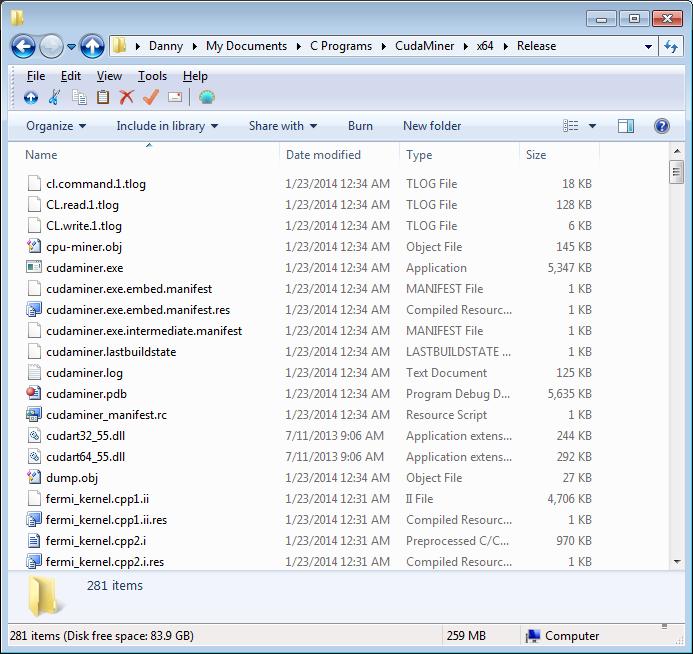Click C Programs breadcrumb
This screenshot has height=654, width=693.
pos(341,46)
